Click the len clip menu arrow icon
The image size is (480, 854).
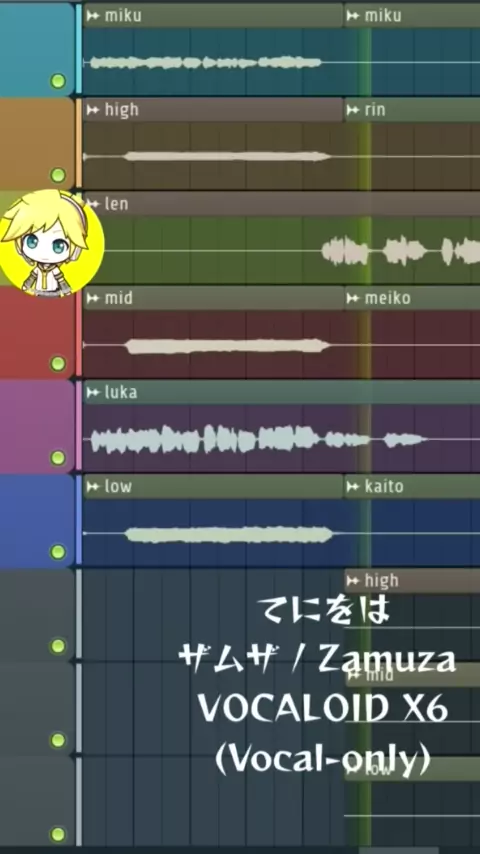pyautogui.click(x=93, y=204)
